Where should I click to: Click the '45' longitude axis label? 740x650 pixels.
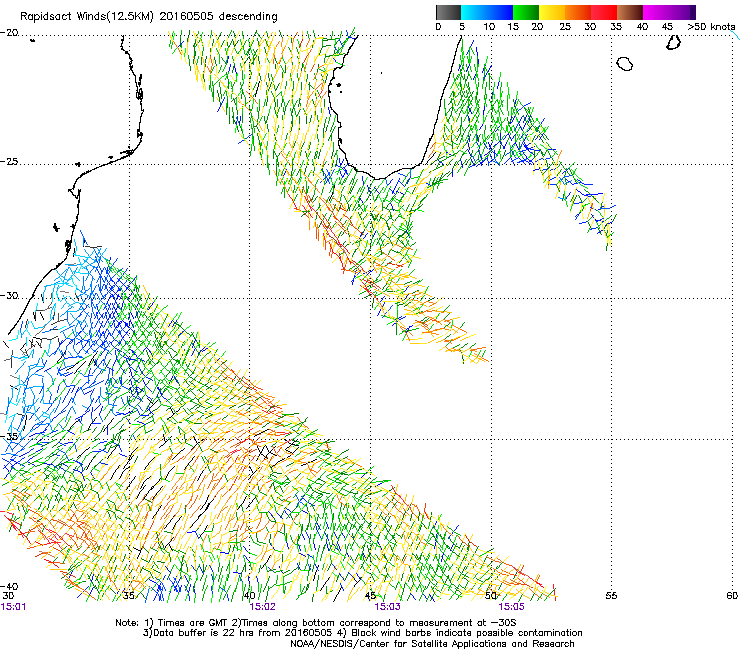click(x=370, y=595)
